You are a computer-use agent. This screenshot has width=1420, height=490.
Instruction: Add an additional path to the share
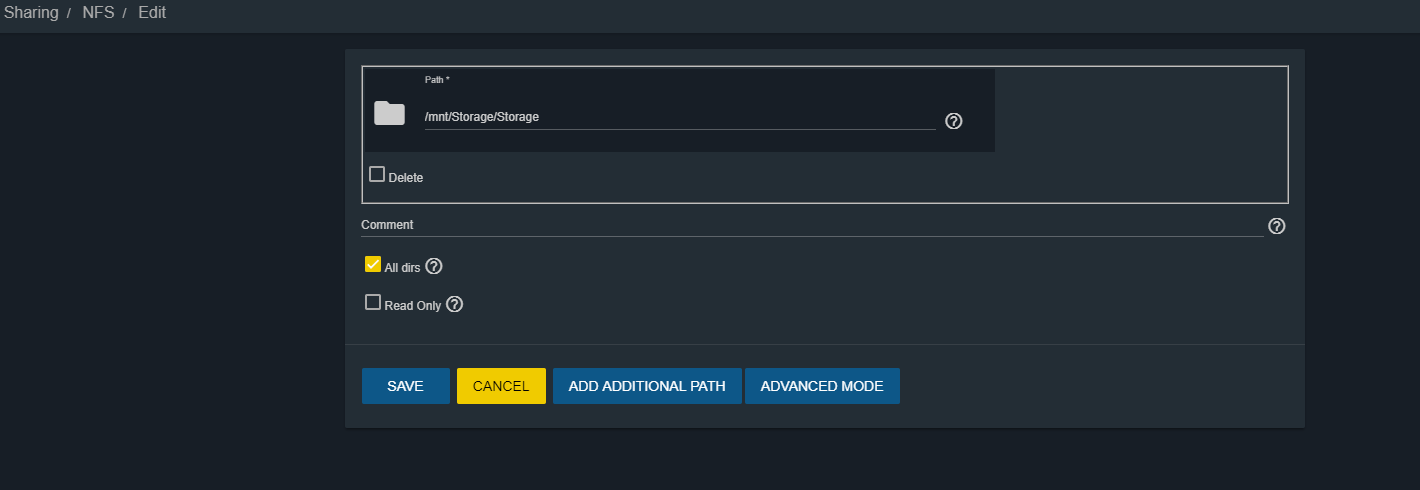[x=647, y=386]
